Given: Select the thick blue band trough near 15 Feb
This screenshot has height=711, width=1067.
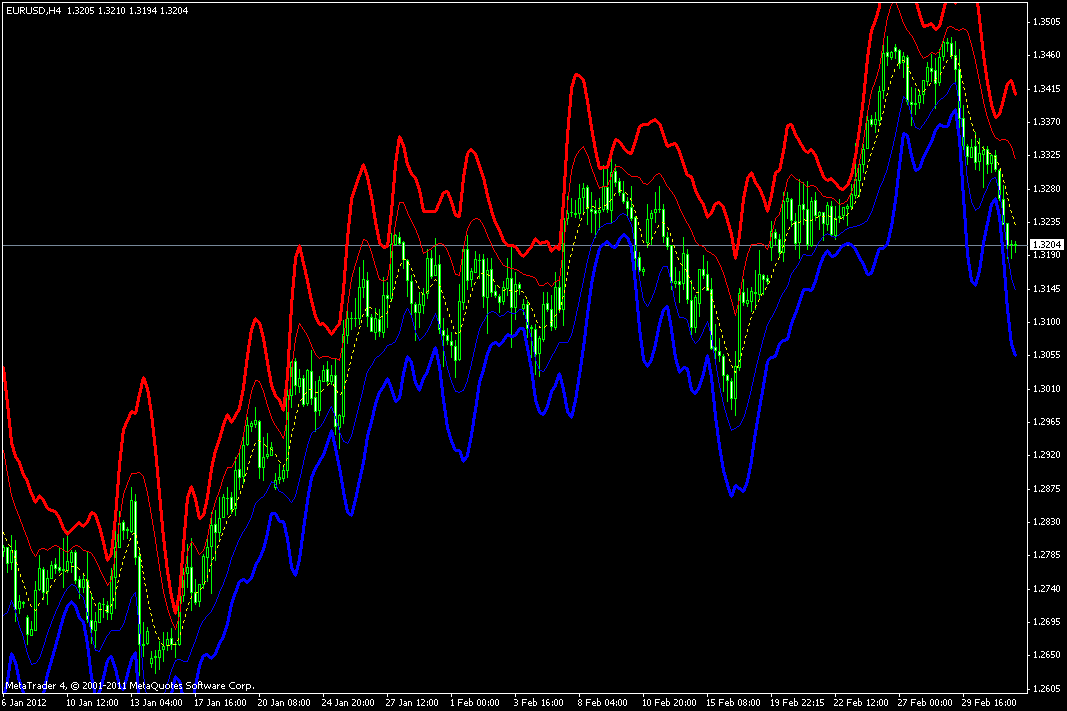Looking at the screenshot, I should click(x=733, y=493).
